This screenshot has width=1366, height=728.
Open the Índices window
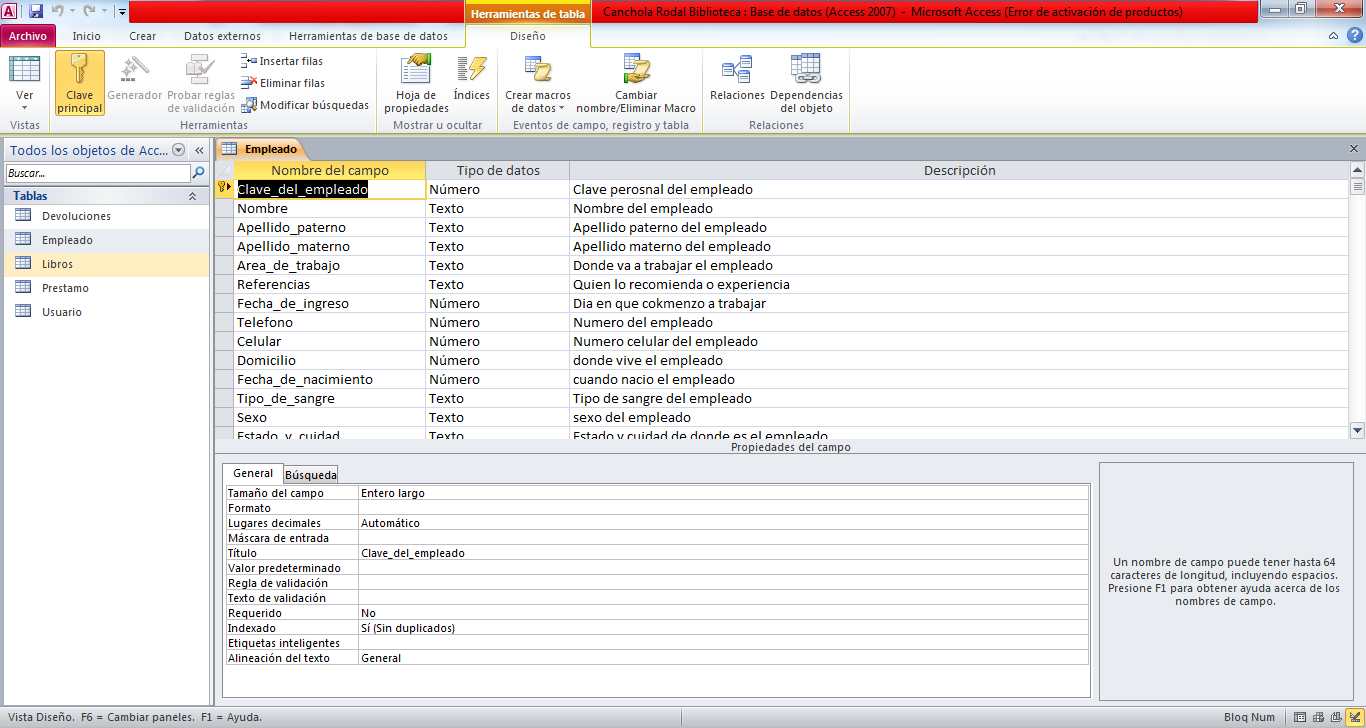coord(471,84)
